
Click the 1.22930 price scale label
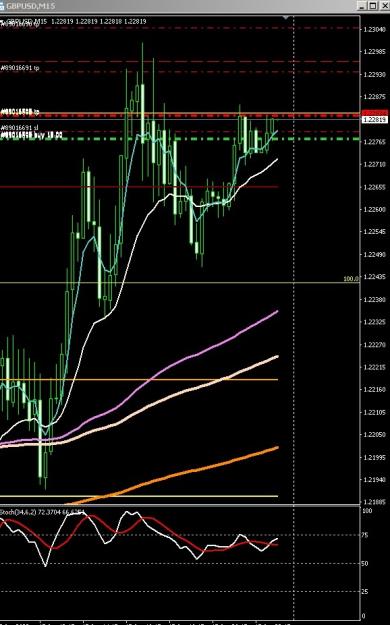(x=374, y=74)
